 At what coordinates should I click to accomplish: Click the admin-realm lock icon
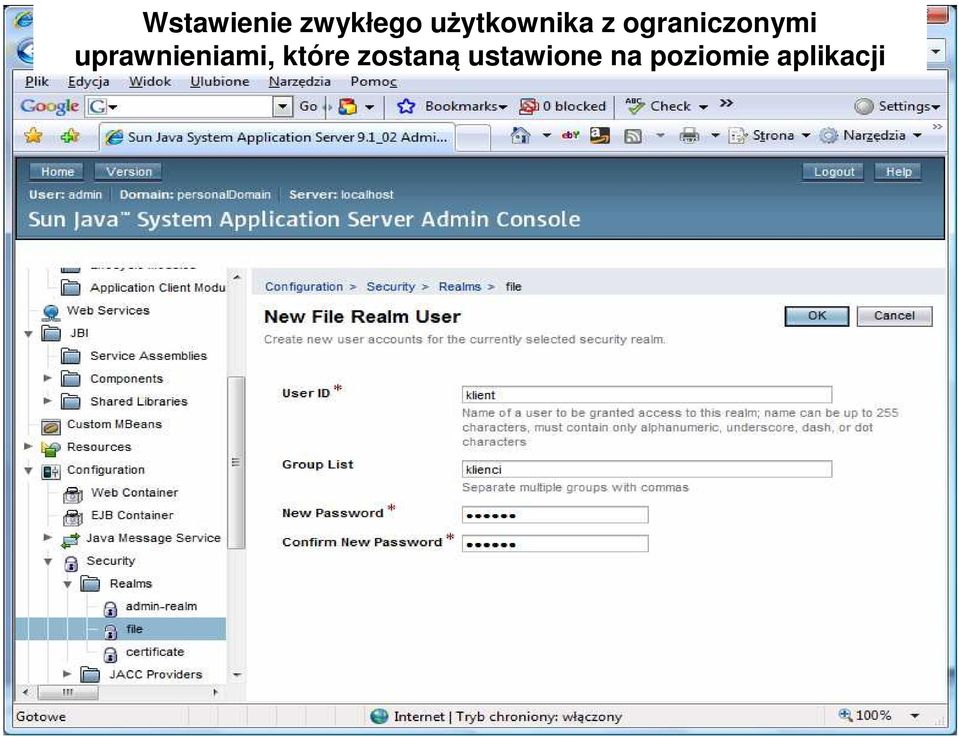click(x=110, y=608)
